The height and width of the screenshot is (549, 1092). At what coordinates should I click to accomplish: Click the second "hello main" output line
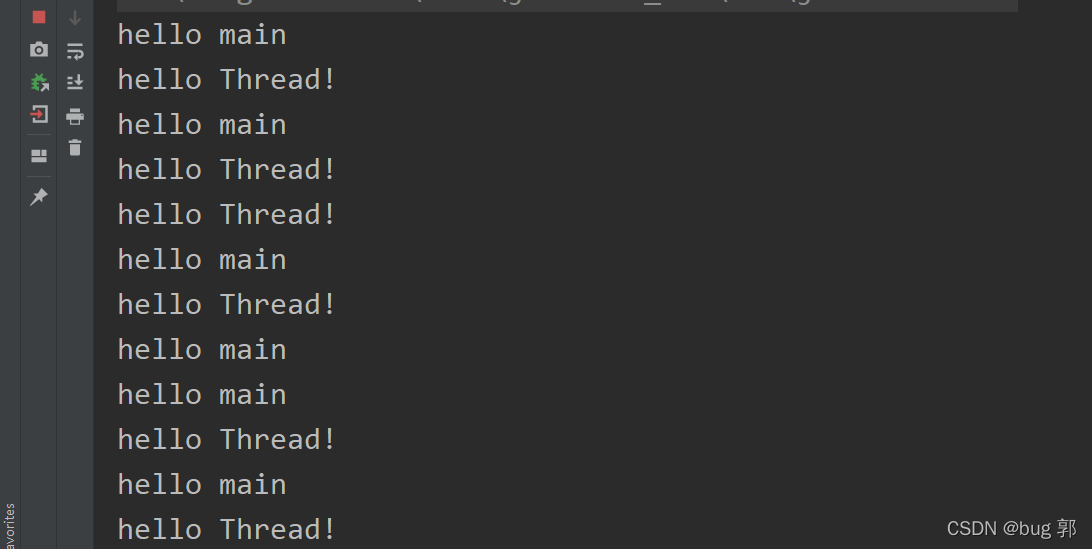(x=202, y=125)
